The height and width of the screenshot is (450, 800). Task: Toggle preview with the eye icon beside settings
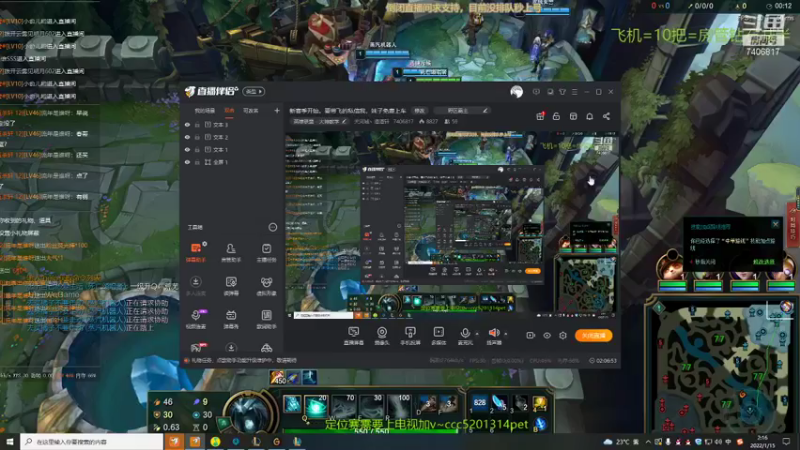547,335
